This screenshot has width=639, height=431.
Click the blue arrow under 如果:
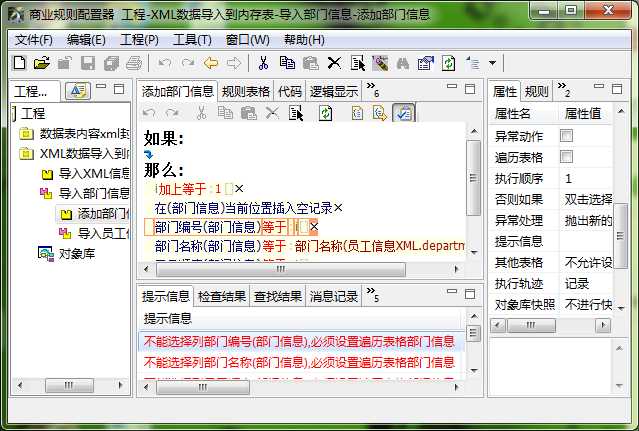(x=148, y=154)
